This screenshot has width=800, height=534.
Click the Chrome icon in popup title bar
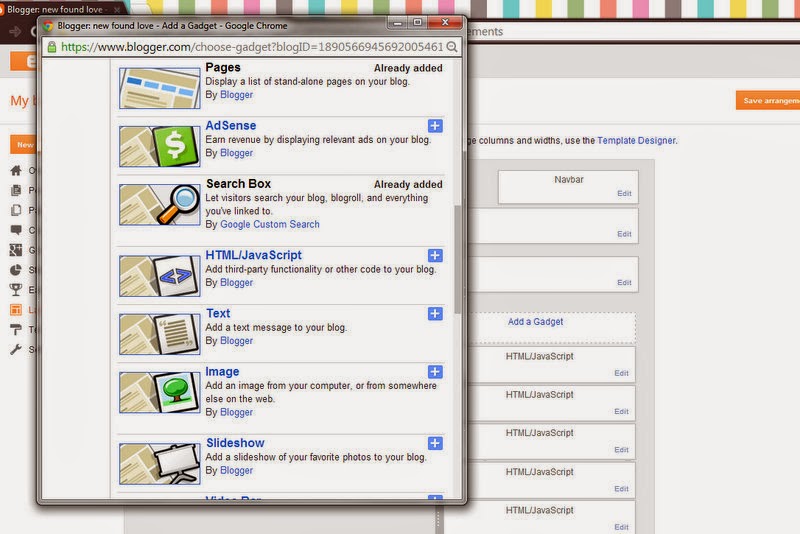coord(48,26)
